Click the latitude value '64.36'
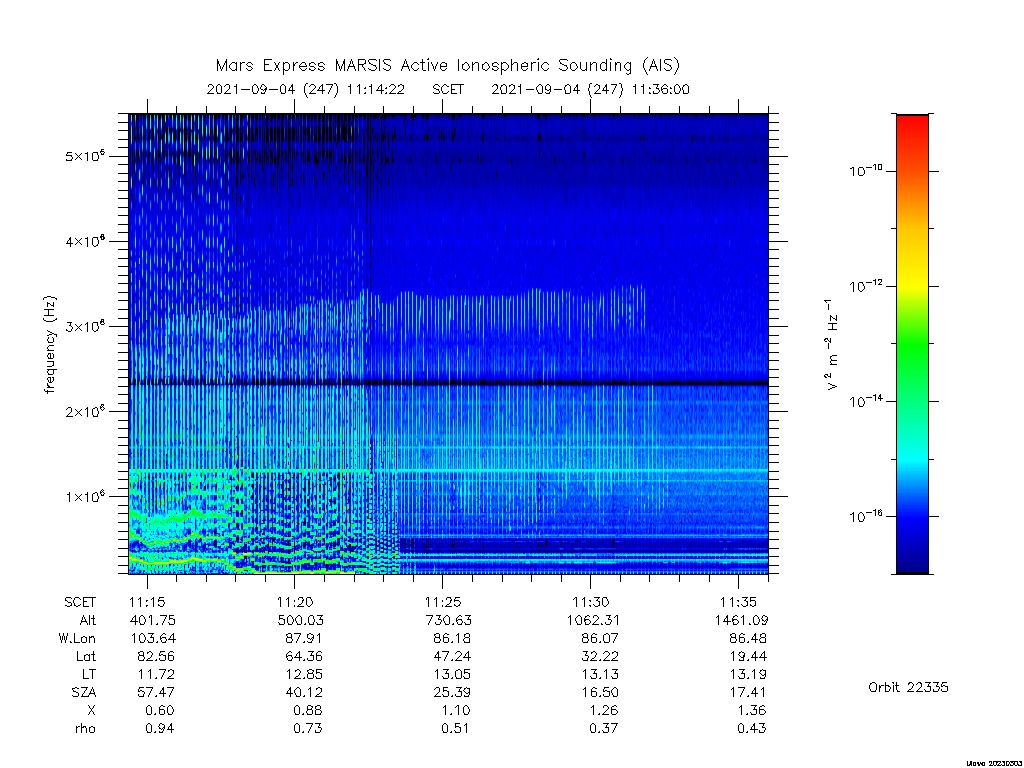The width and height of the screenshot is (1024, 768). (304, 656)
